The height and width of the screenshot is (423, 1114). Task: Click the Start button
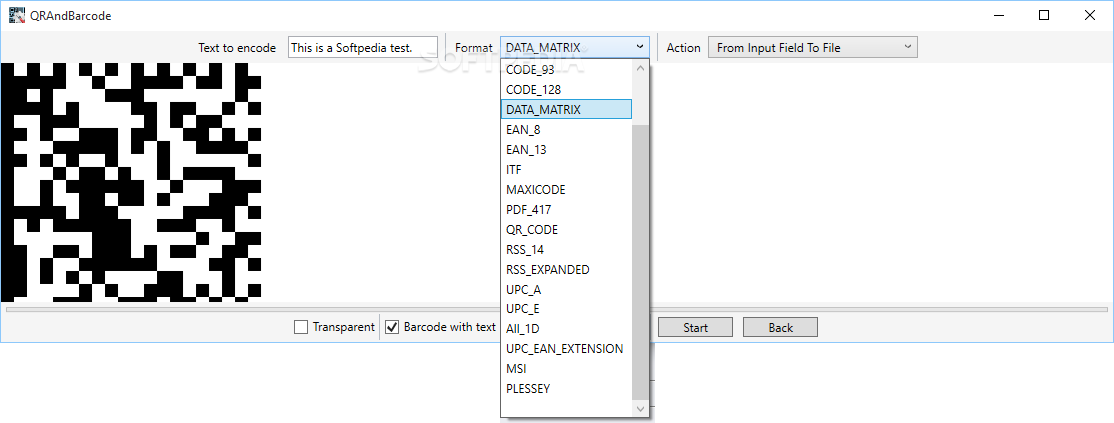coord(695,327)
